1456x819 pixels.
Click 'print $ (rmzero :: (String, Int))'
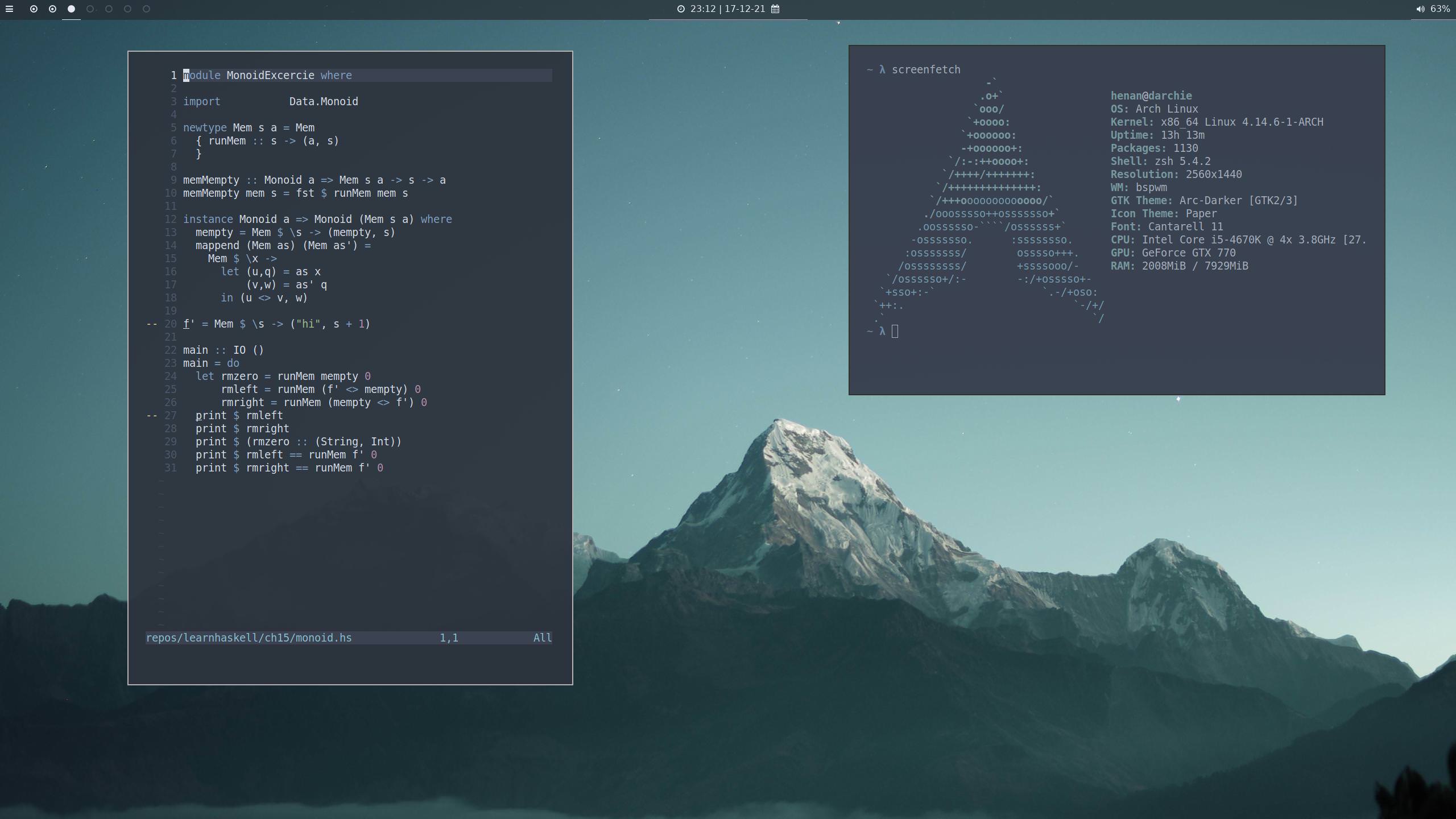[x=299, y=441]
